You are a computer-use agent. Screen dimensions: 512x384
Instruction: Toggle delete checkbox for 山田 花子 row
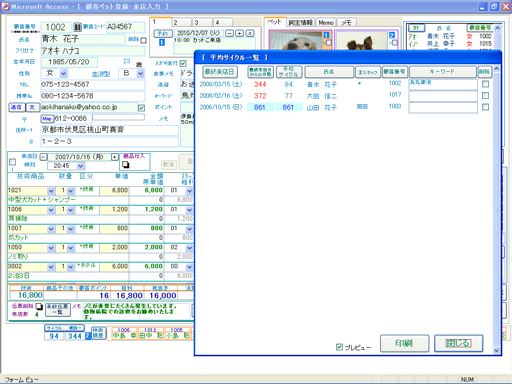click(x=485, y=107)
